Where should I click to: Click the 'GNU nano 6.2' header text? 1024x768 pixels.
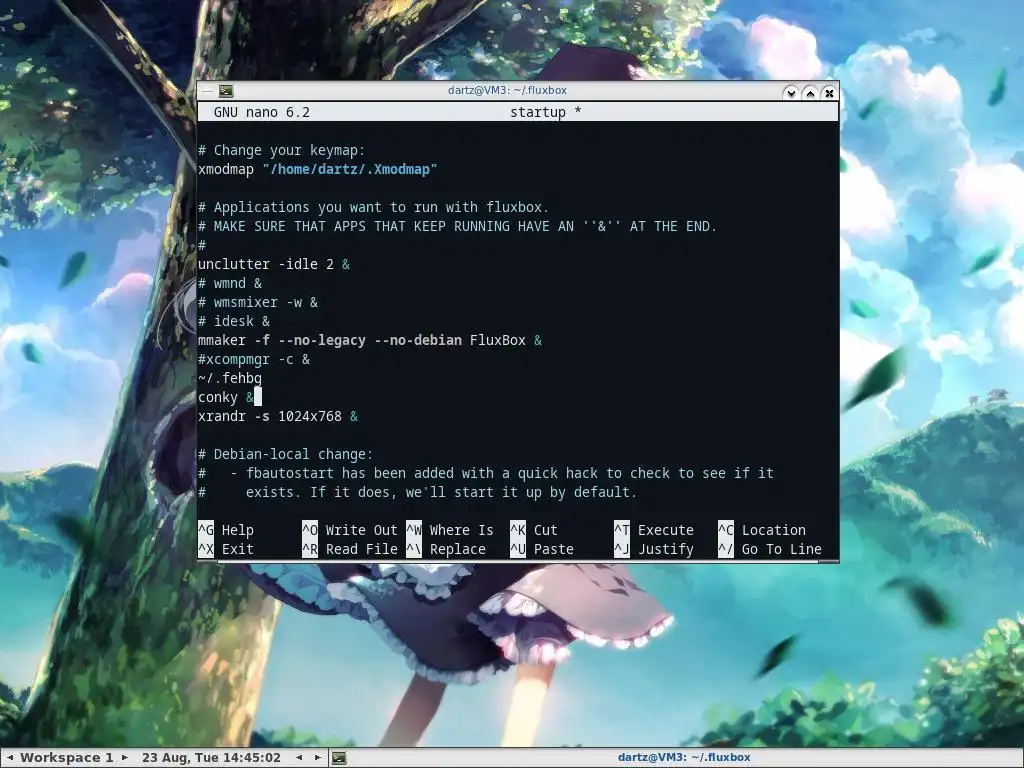point(262,112)
